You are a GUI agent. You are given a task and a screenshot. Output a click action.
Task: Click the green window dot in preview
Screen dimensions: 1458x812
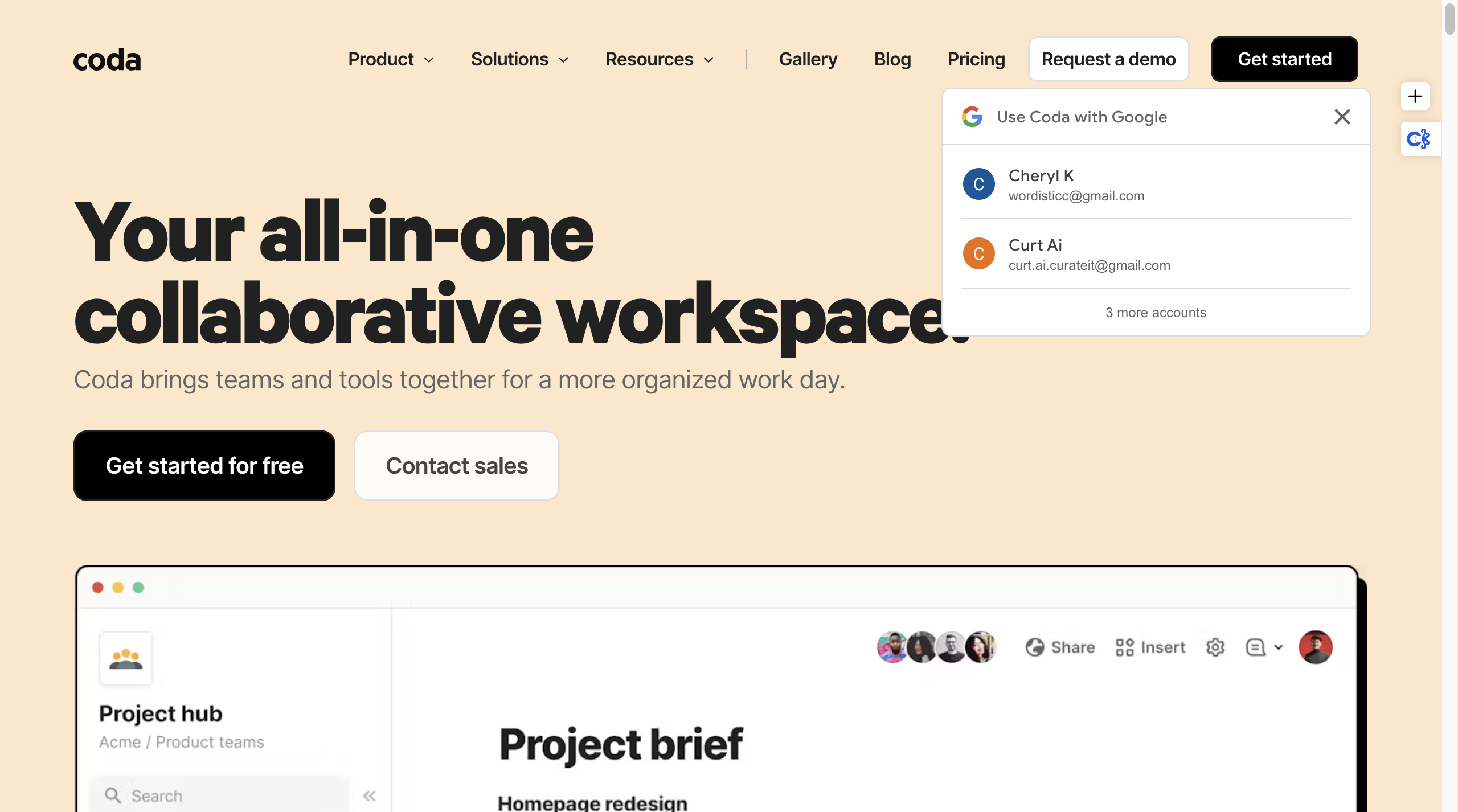[138, 588]
